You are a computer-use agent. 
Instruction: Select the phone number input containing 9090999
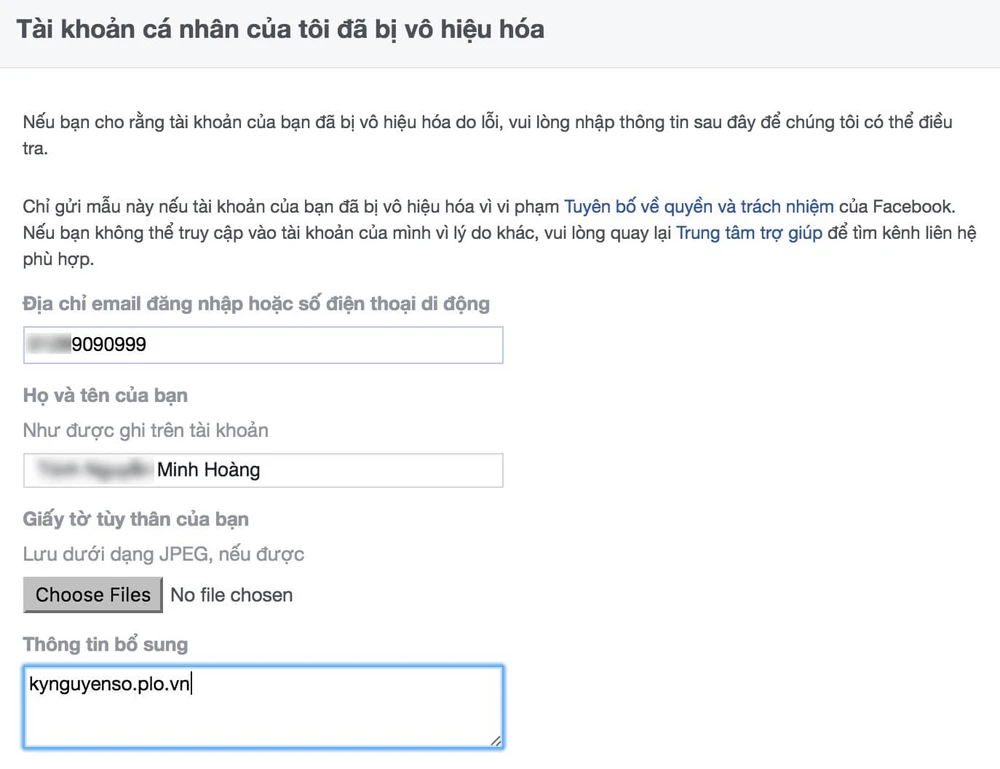point(263,345)
